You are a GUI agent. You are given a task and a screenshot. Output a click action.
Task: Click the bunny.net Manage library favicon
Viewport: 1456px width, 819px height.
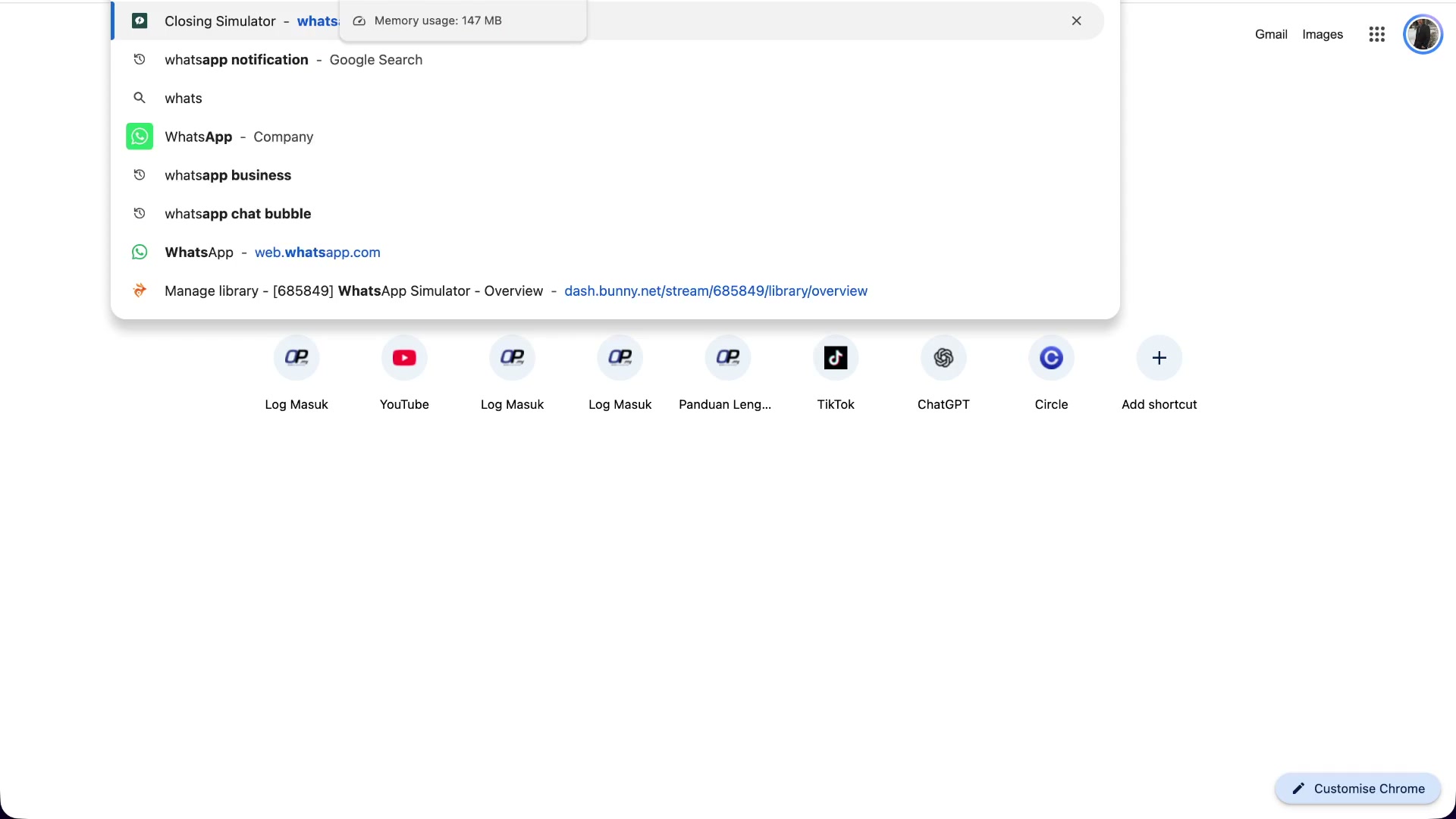pyautogui.click(x=140, y=290)
